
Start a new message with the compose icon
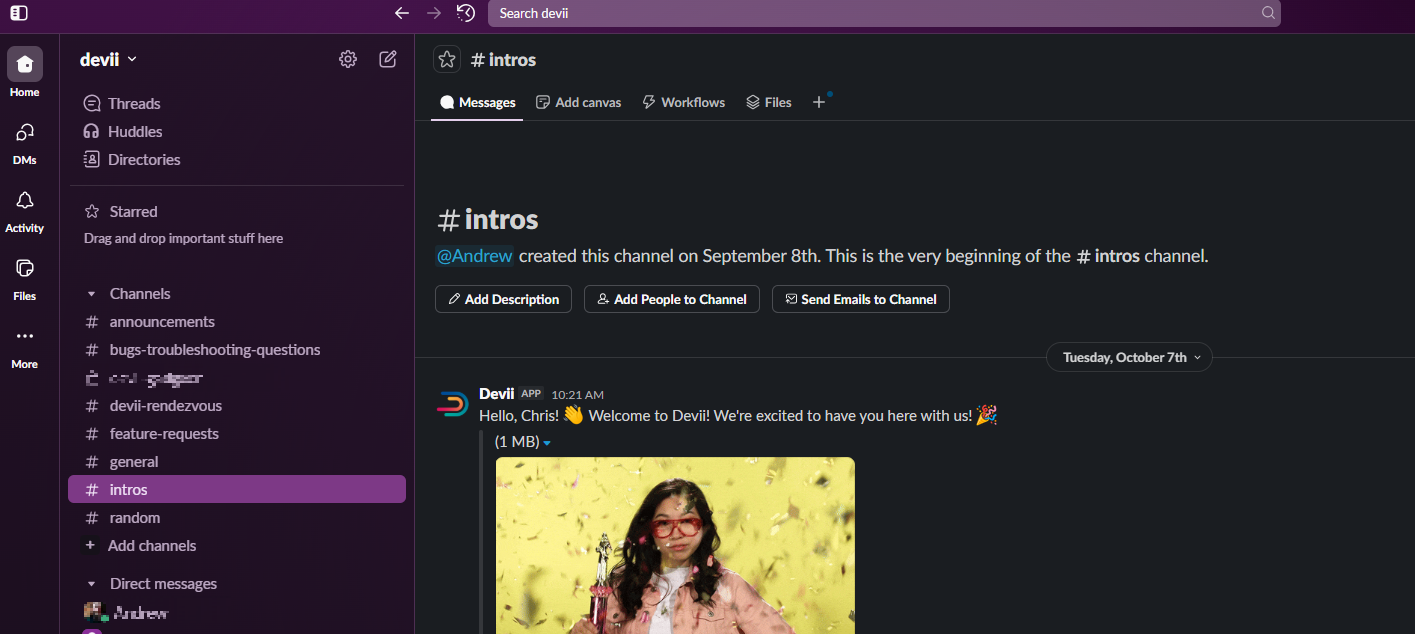[387, 59]
